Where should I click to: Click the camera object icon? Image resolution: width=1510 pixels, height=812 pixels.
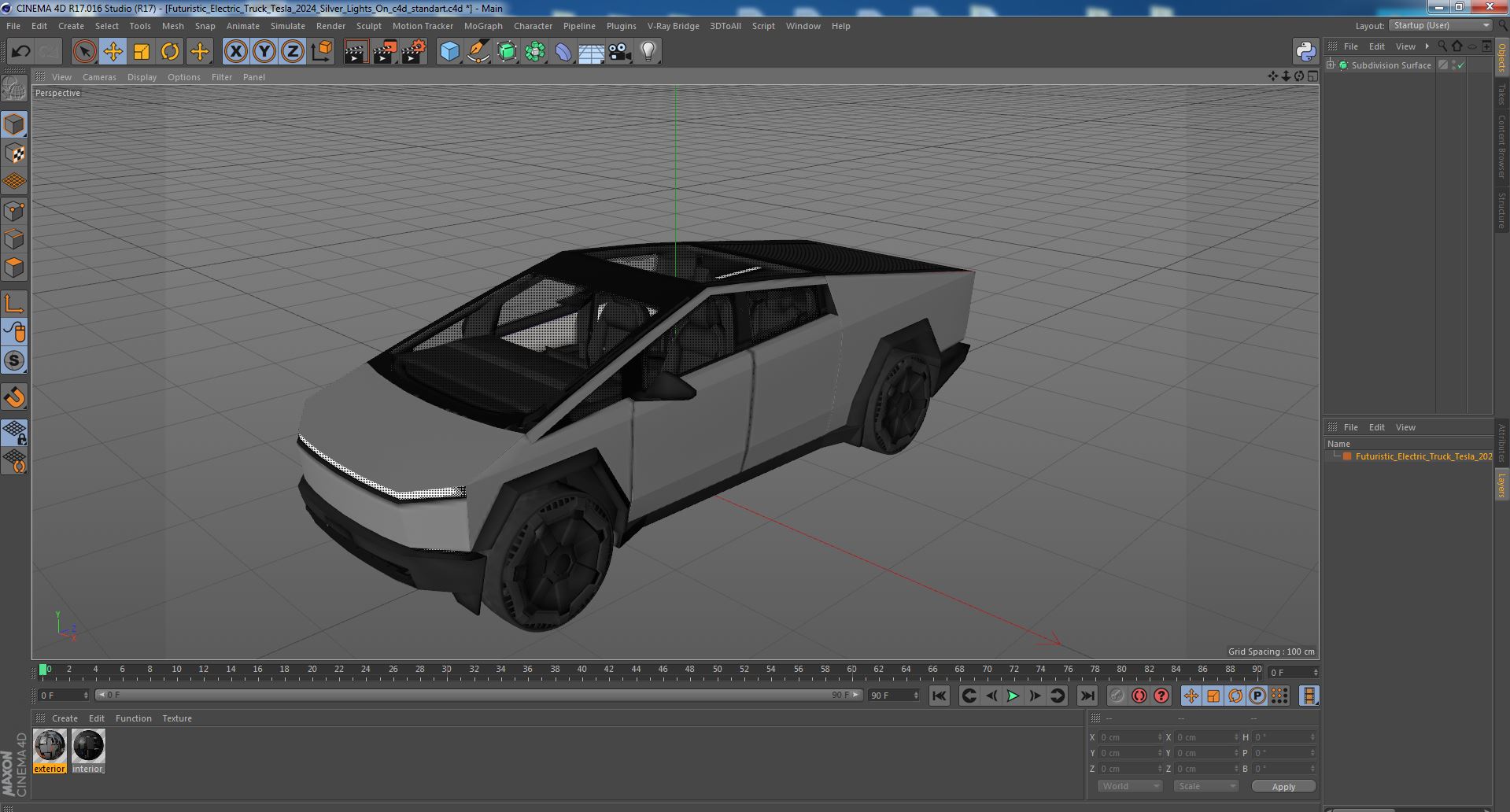(x=619, y=52)
